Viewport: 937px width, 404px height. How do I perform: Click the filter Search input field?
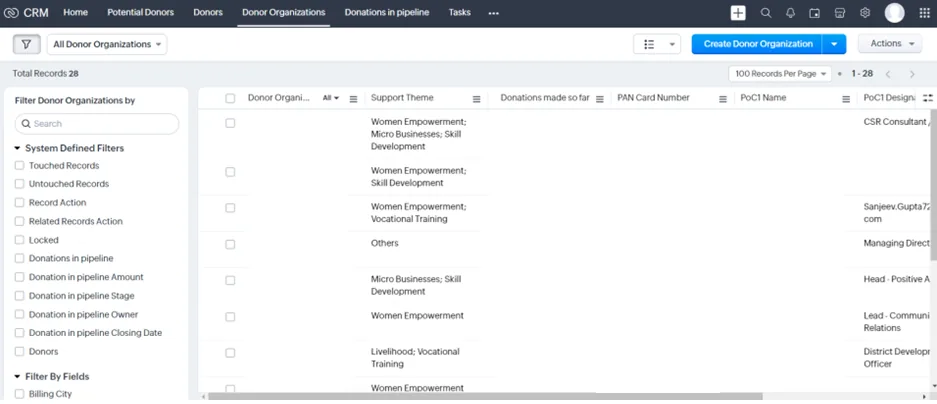point(97,124)
